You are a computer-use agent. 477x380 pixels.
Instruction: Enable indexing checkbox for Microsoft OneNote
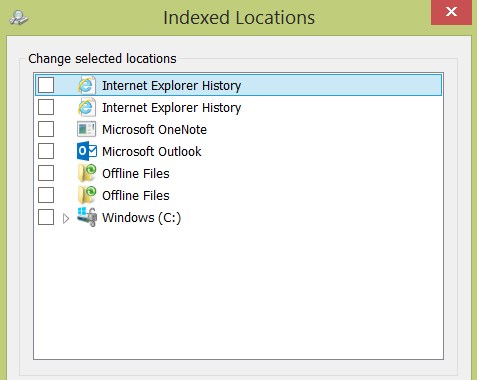coord(46,129)
